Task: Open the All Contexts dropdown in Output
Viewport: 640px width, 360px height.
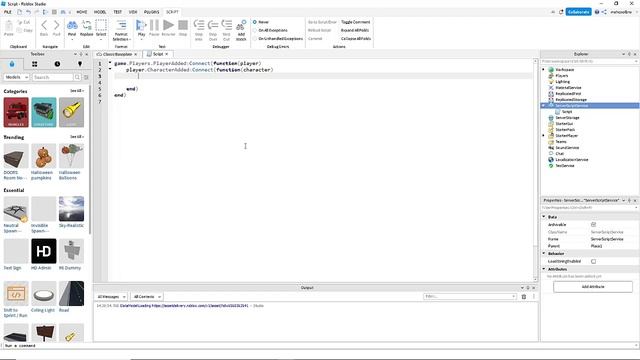Action: click(147, 297)
